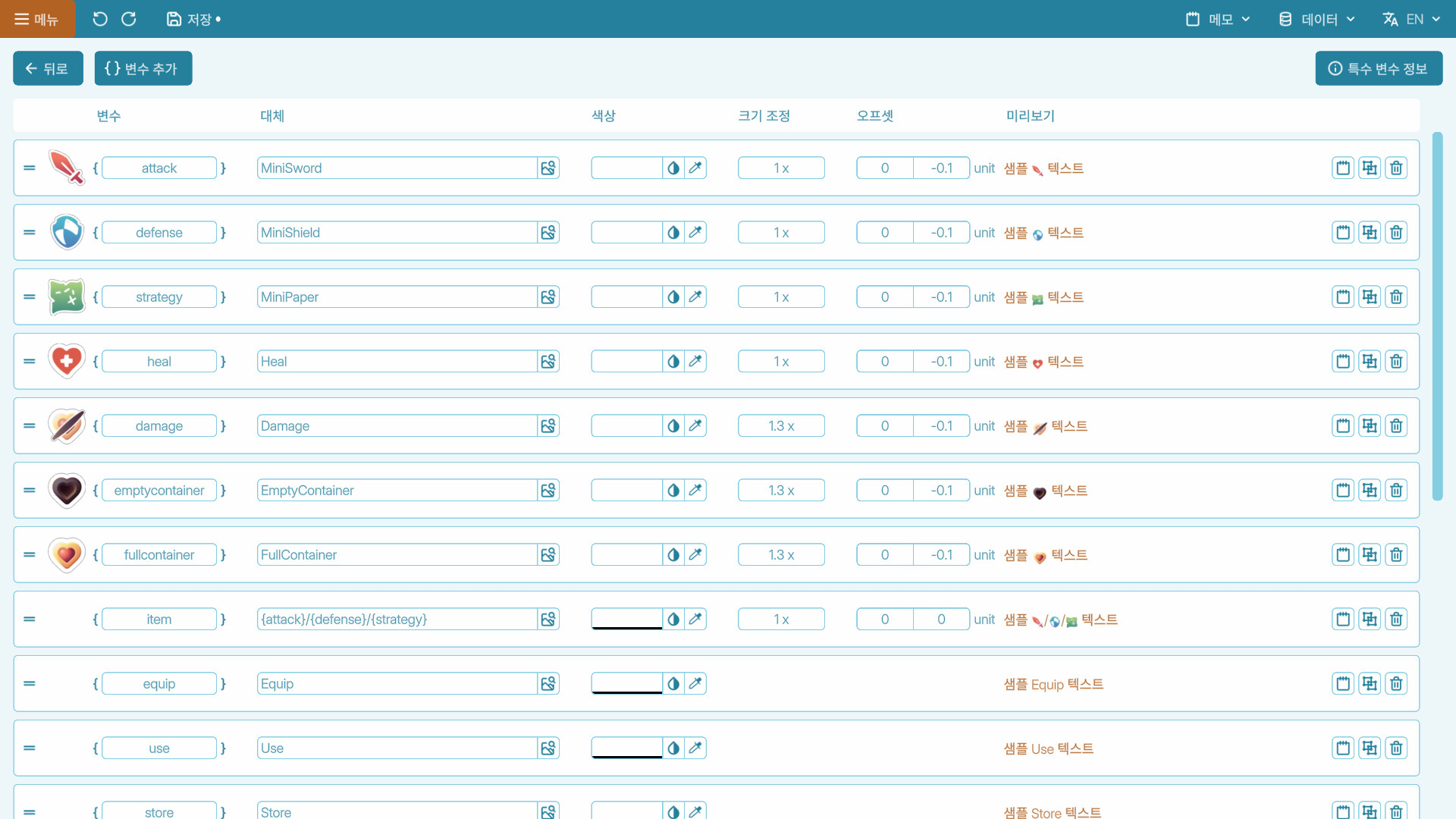The image size is (1456, 819).
Task: Expand the 메모 dropdown
Action: (1219, 19)
